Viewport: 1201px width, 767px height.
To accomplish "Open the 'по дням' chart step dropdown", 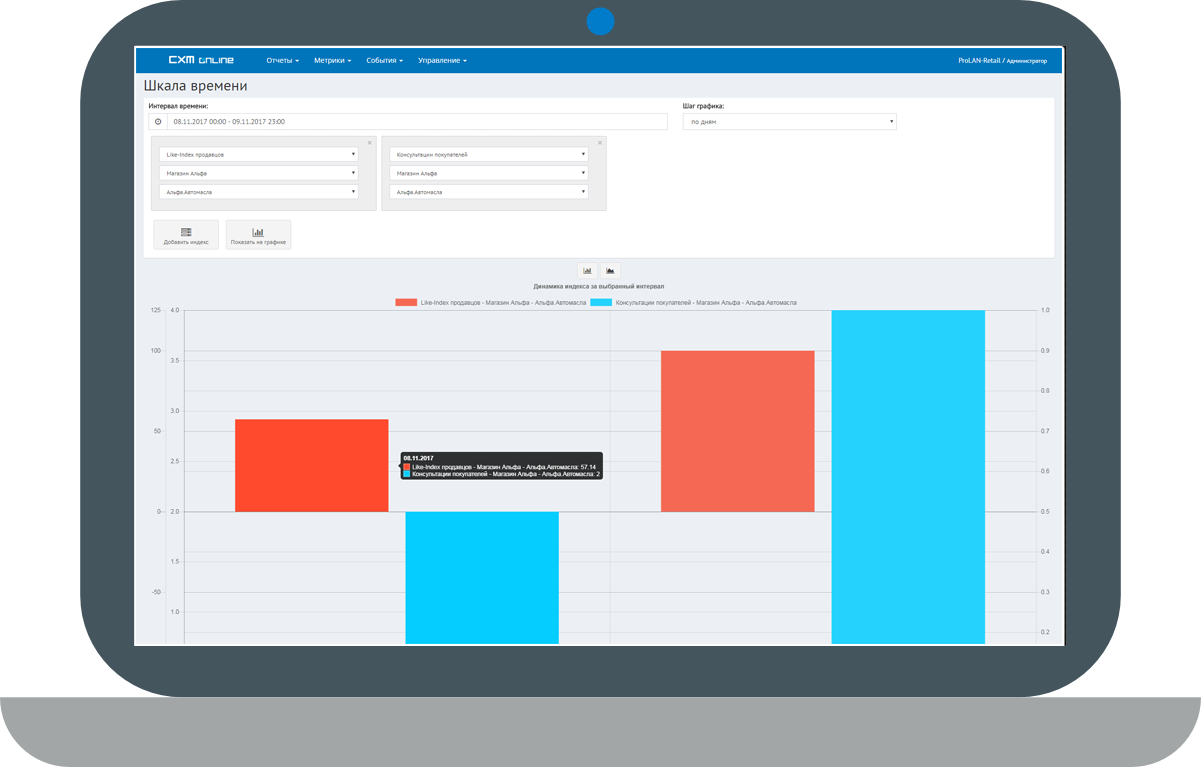I will (789, 122).
